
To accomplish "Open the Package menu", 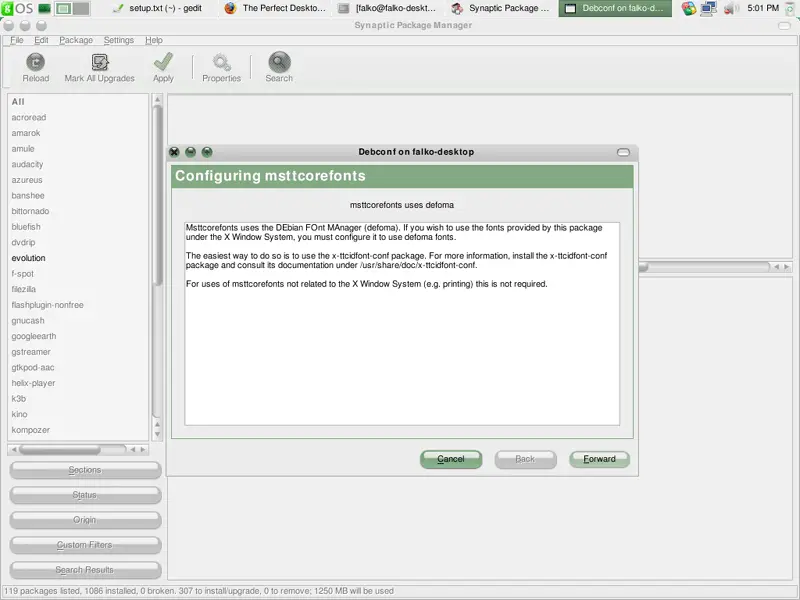I will [x=76, y=40].
